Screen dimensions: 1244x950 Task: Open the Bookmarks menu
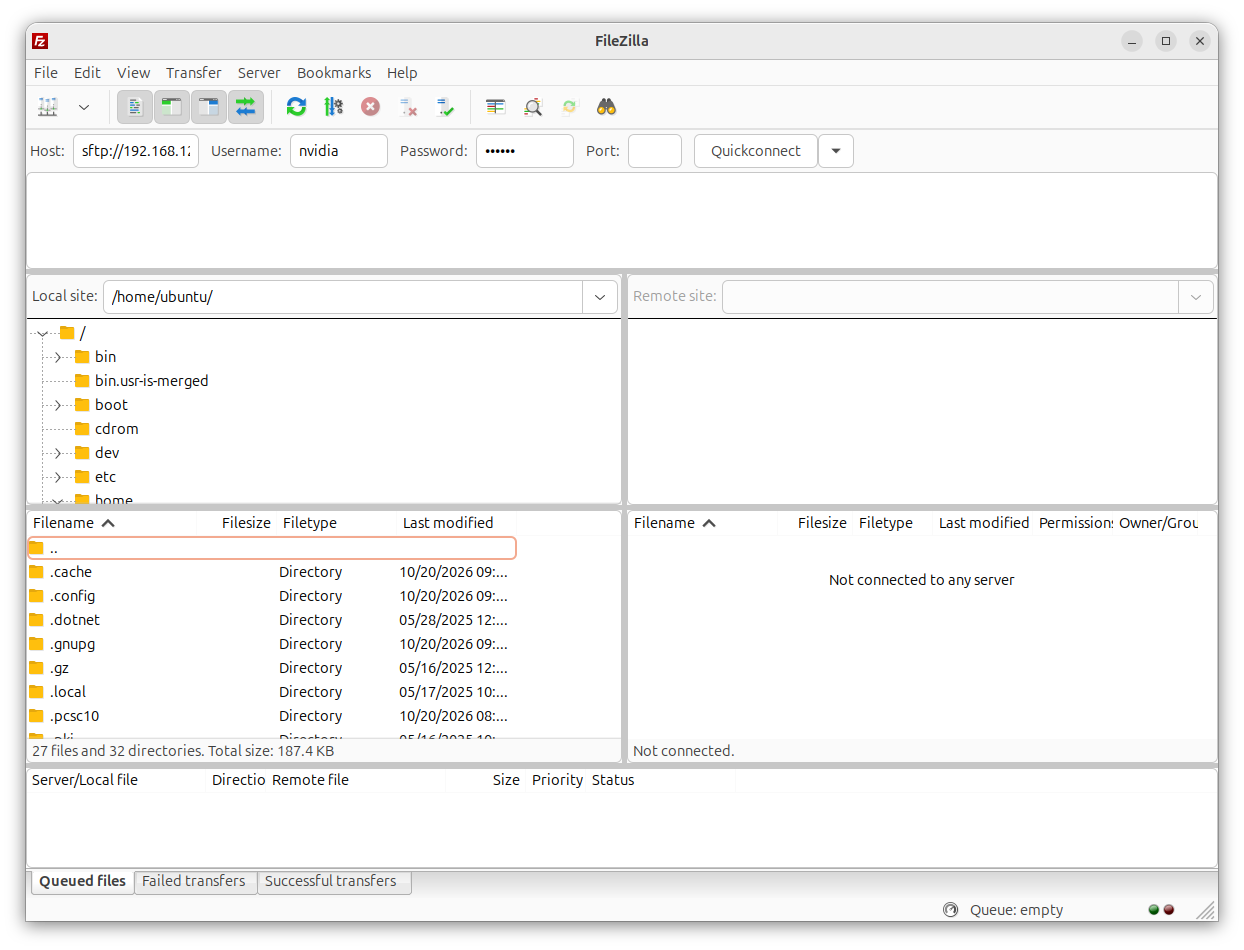[x=334, y=73]
